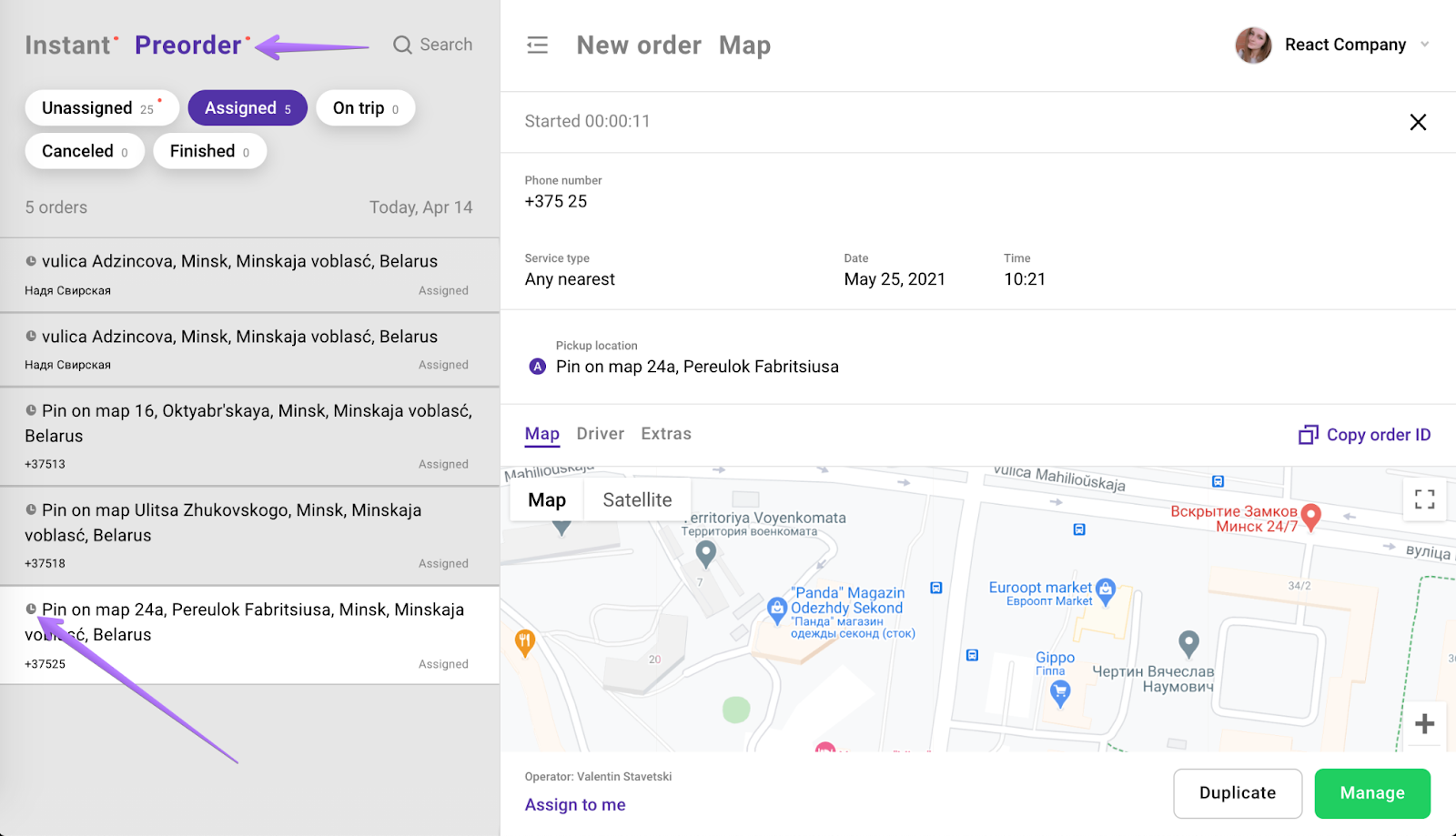Expand the map to fullscreen
The height and width of the screenshot is (836, 1456).
[x=1425, y=499]
